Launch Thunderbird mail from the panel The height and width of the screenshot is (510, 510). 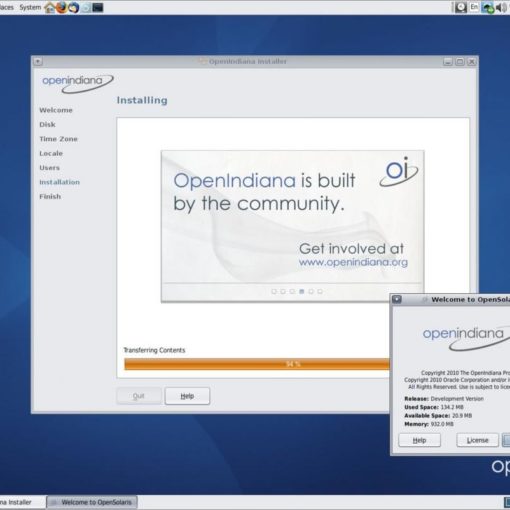(x=74, y=7)
